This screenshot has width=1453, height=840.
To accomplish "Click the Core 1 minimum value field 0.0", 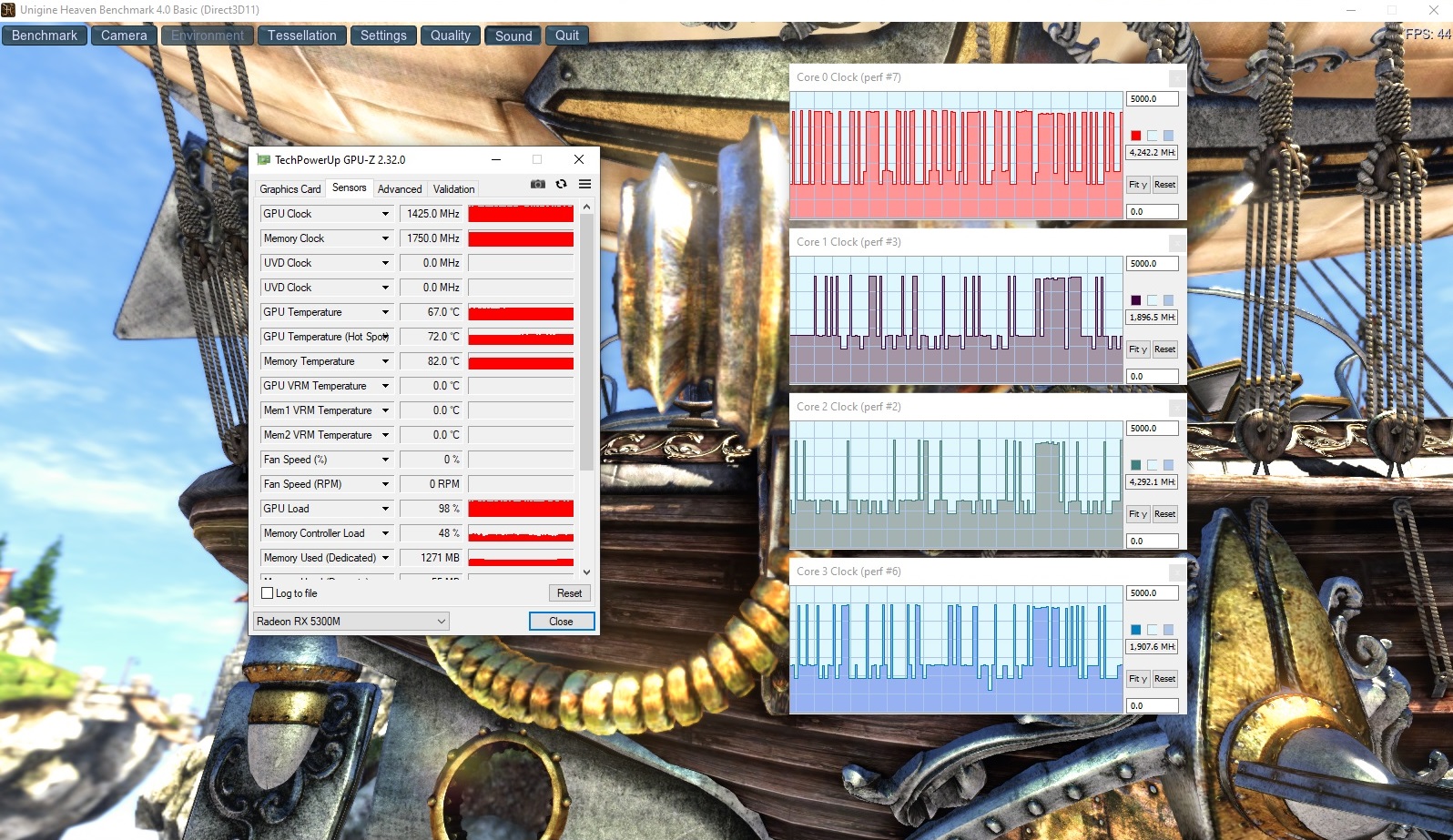I will (1153, 377).
